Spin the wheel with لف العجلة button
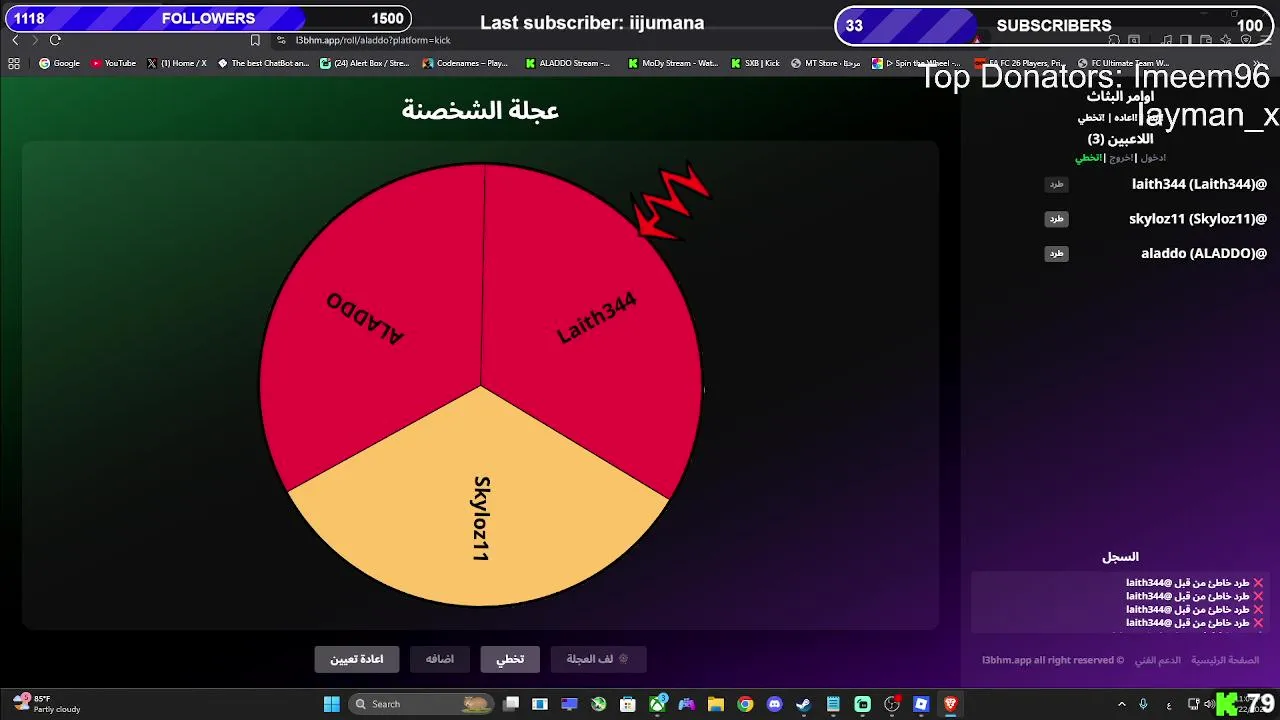The height and width of the screenshot is (720, 1280). (x=598, y=659)
